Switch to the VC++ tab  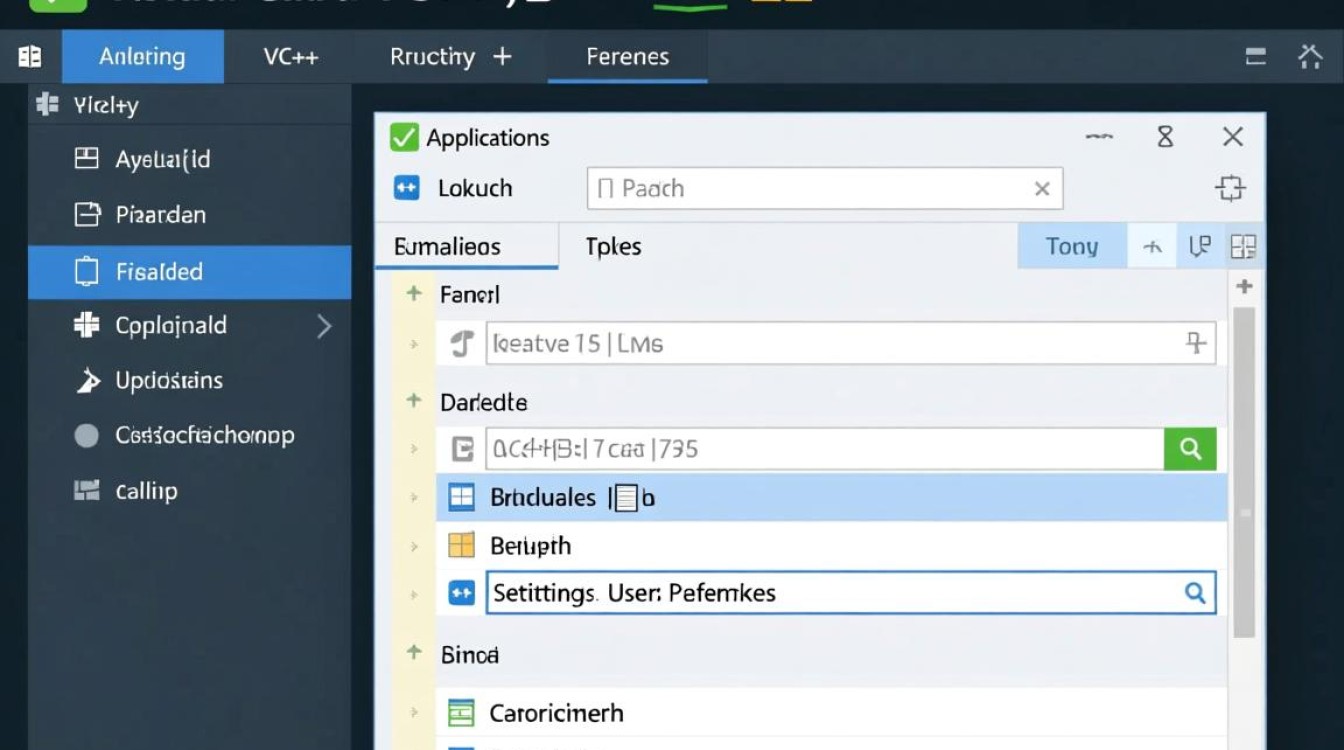tap(291, 57)
